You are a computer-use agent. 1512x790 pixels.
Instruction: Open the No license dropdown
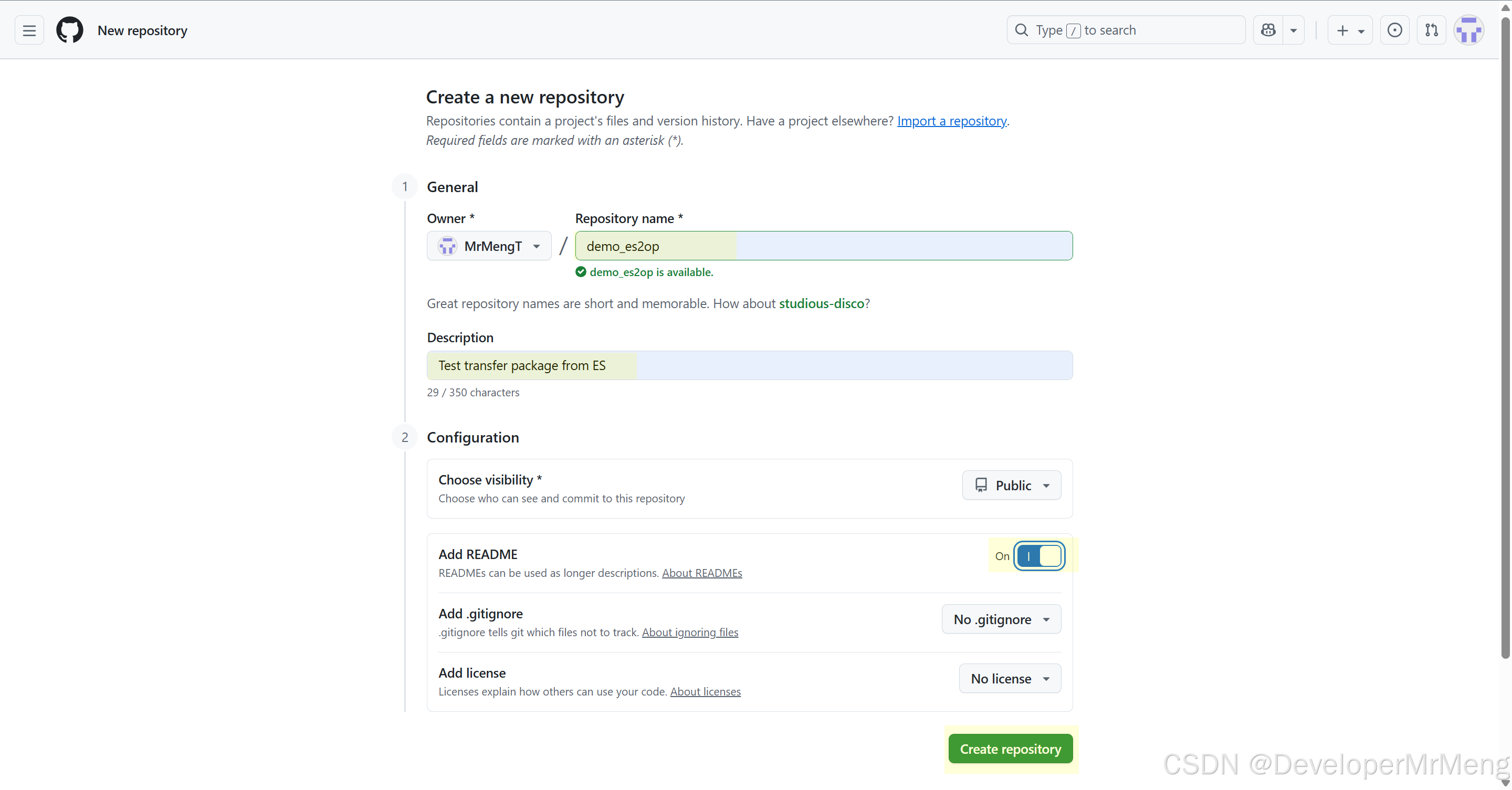click(x=1009, y=679)
